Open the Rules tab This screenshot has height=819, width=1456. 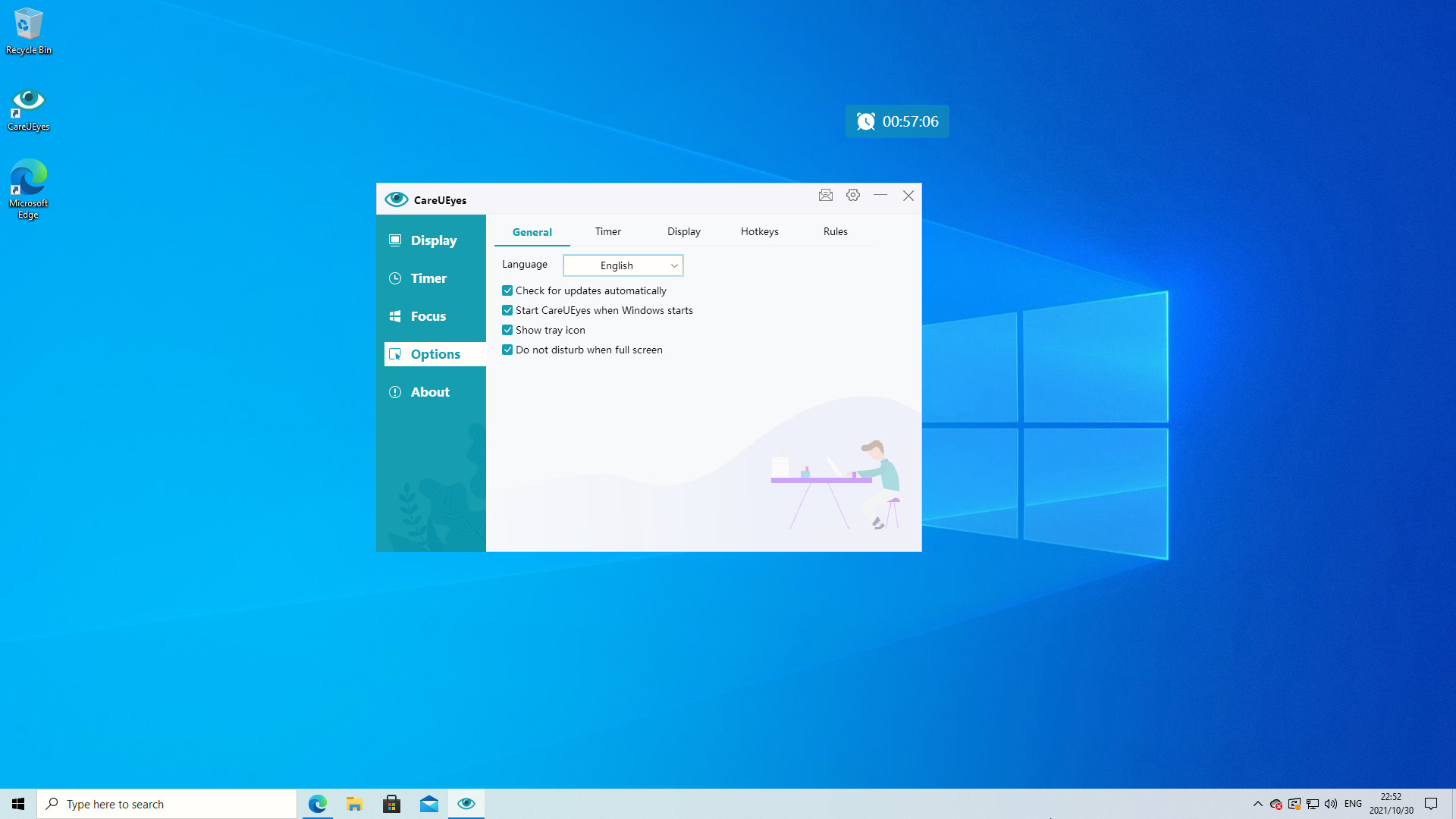pyautogui.click(x=835, y=231)
